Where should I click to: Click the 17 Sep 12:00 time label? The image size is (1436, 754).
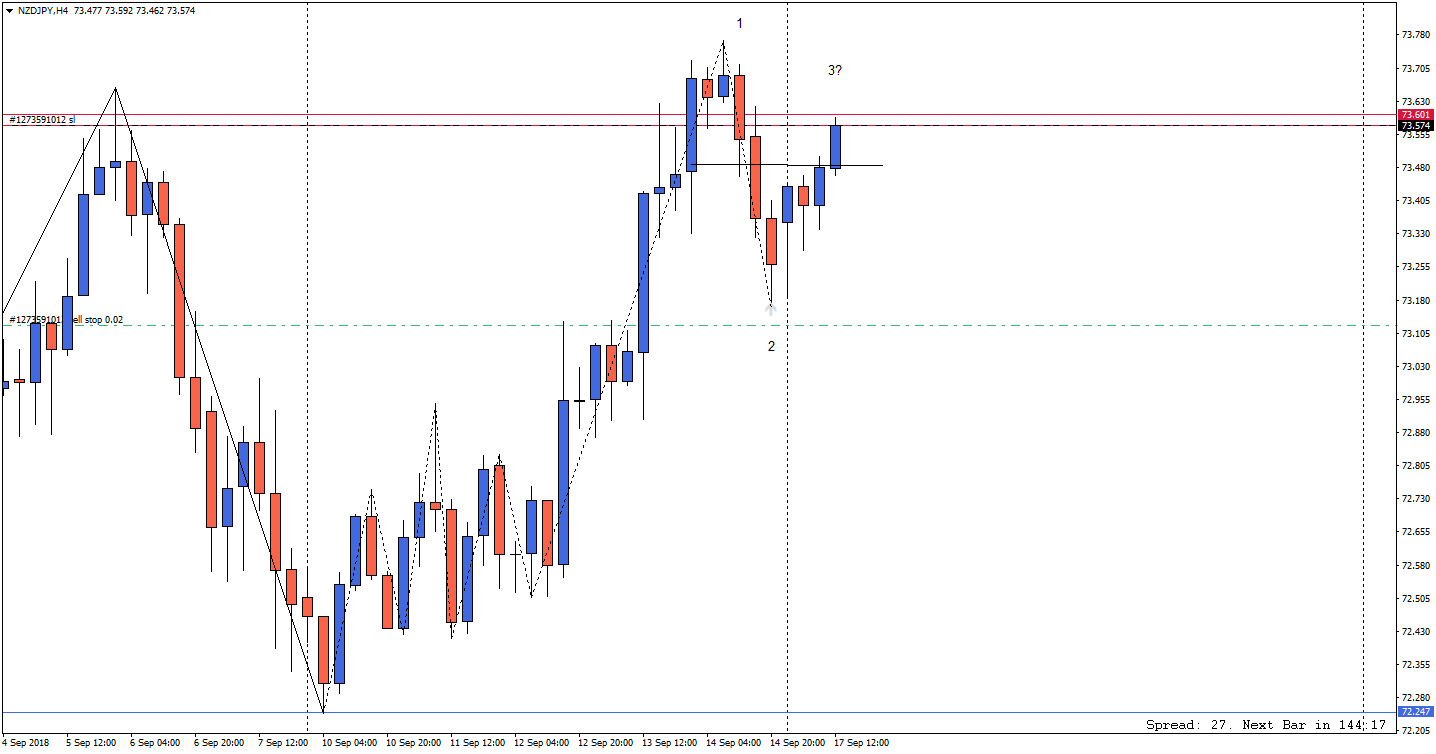tap(863, 743)
